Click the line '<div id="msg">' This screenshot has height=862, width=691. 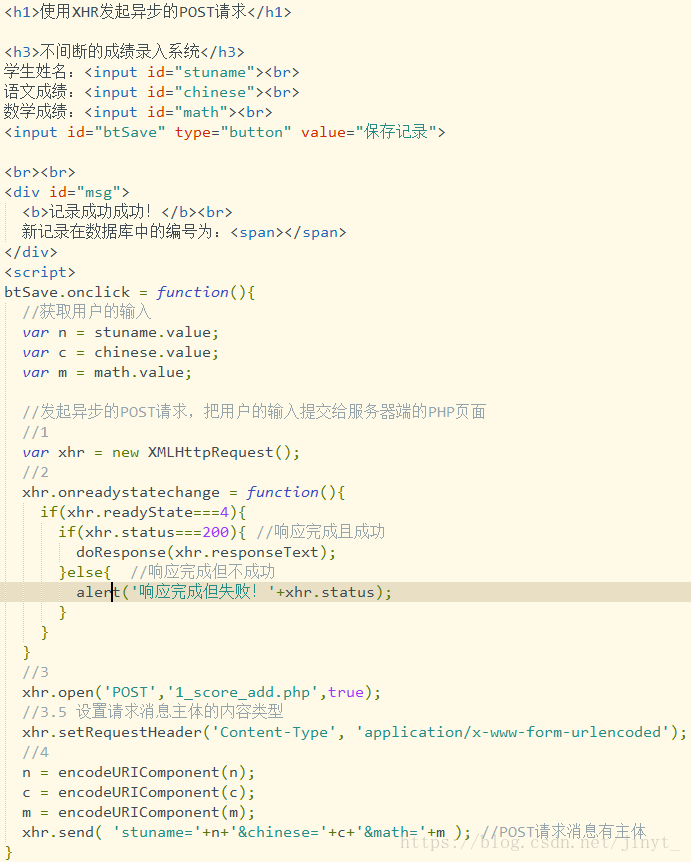pos(67,192)
